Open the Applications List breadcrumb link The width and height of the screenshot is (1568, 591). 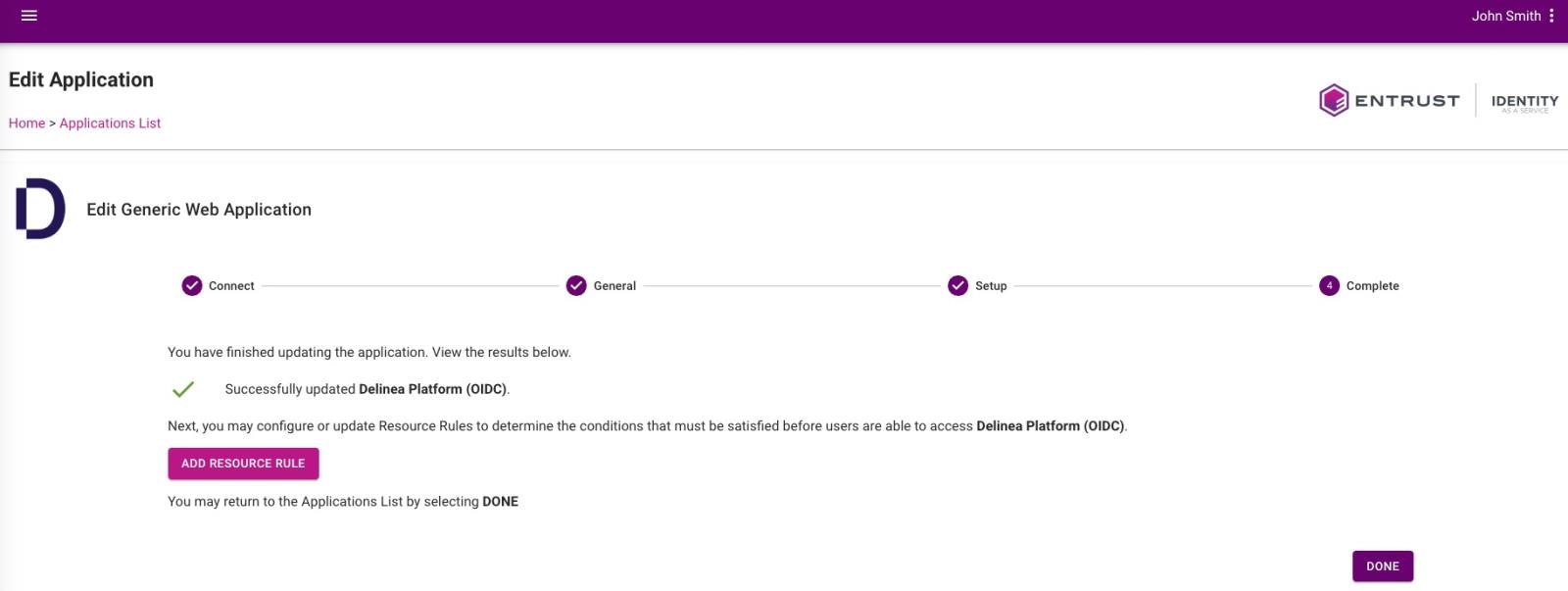(x=110, y=123)
